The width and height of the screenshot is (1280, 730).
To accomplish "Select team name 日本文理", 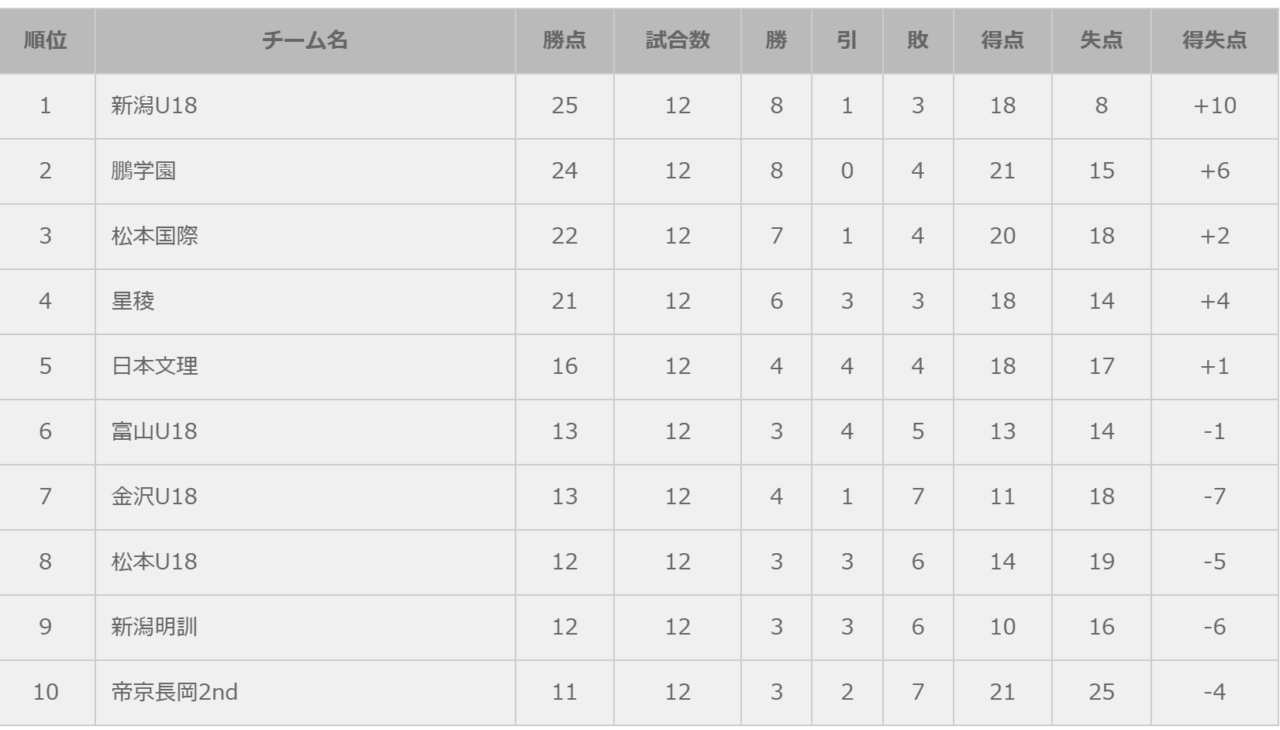I will coord(154,365).
